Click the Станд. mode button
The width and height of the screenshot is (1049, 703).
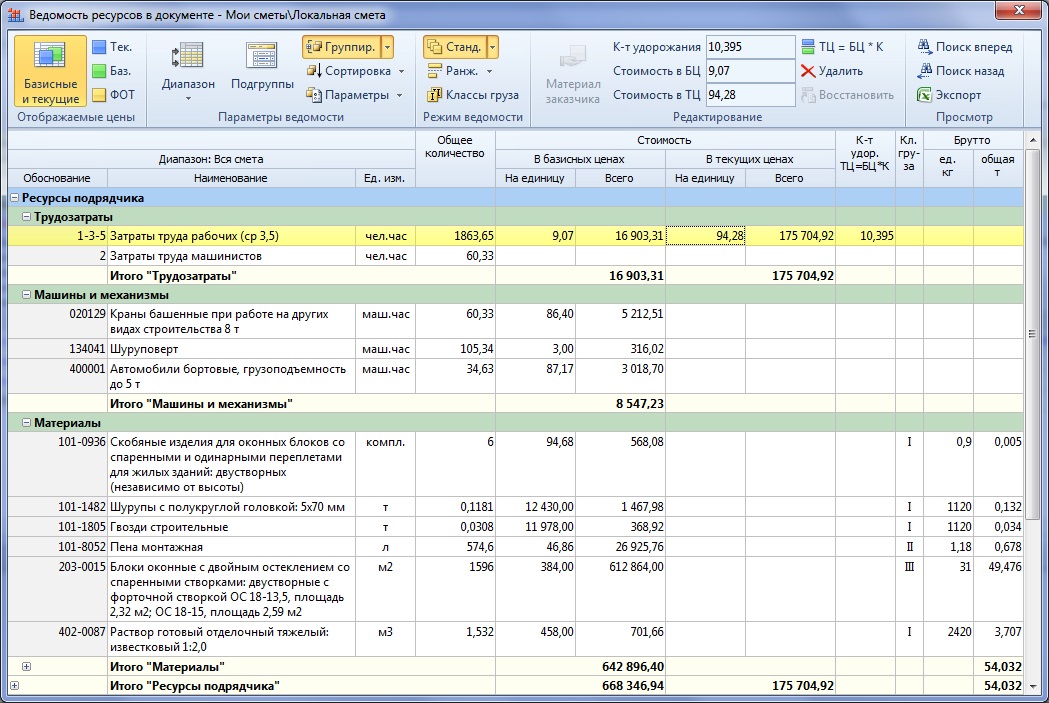[455, 47]
